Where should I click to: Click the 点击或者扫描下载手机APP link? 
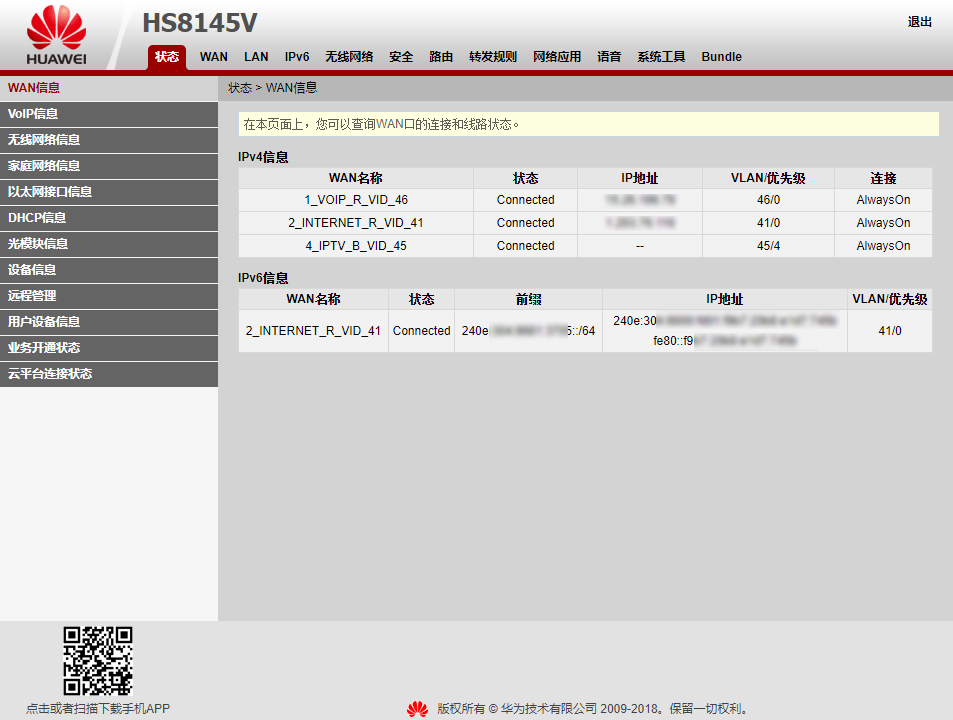[98, 708]
